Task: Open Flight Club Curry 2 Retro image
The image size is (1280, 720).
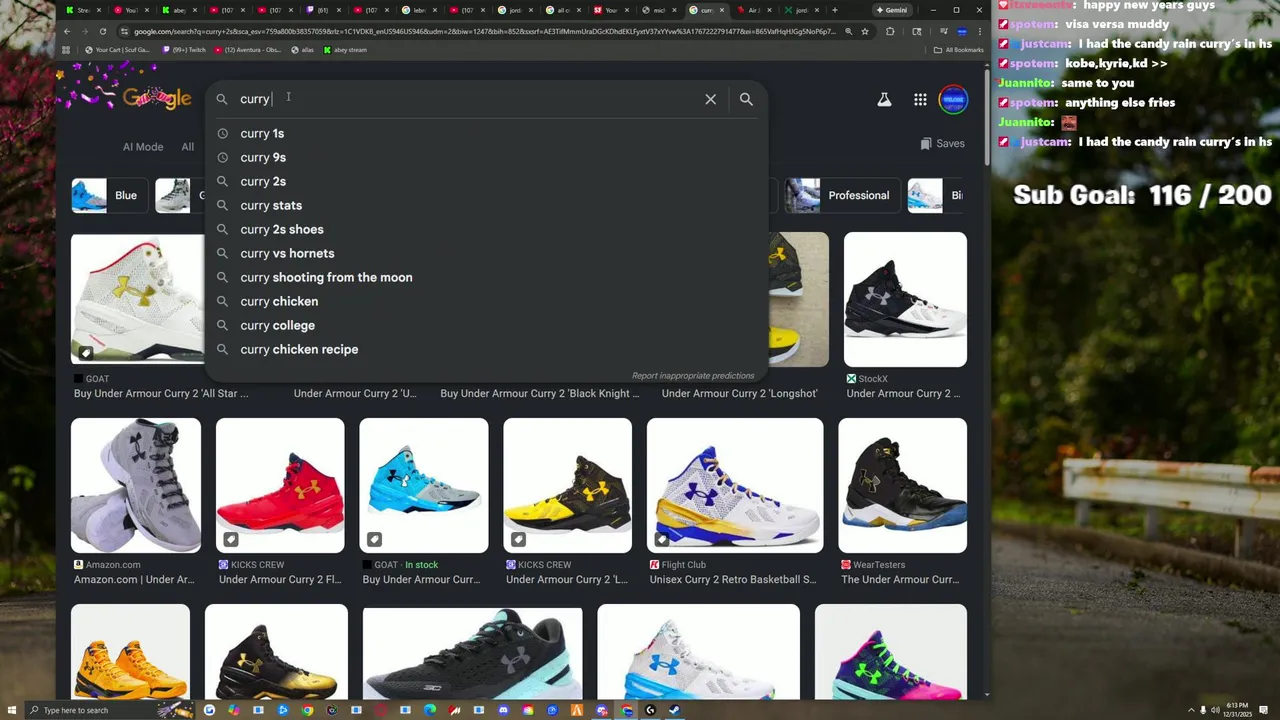Action: coord(735,485)
